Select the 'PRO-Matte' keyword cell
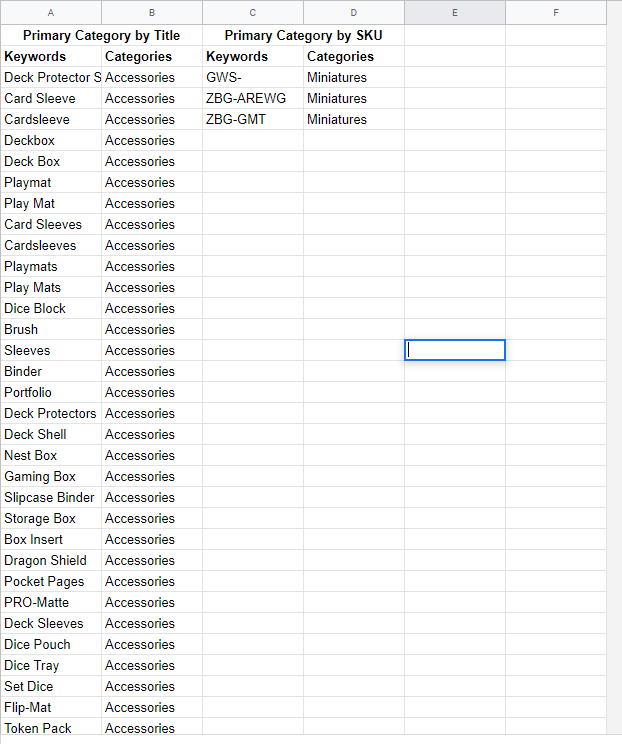 51,602
